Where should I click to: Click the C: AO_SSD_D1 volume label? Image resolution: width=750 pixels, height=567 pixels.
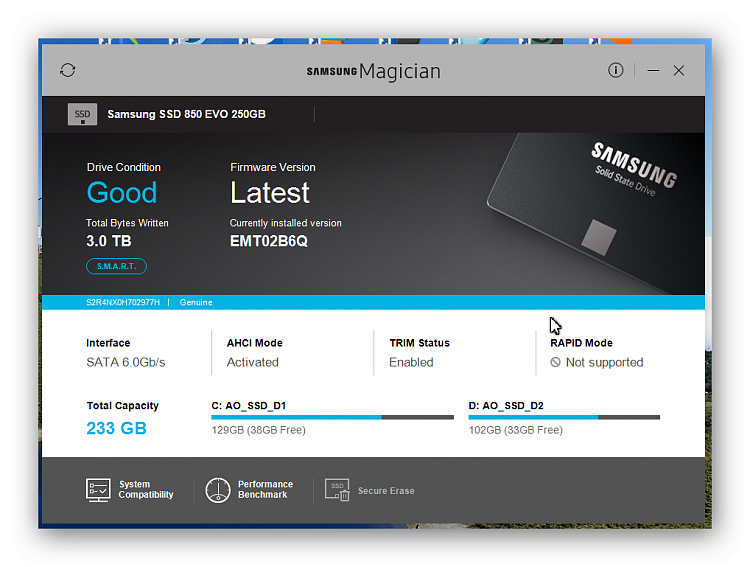249,406
